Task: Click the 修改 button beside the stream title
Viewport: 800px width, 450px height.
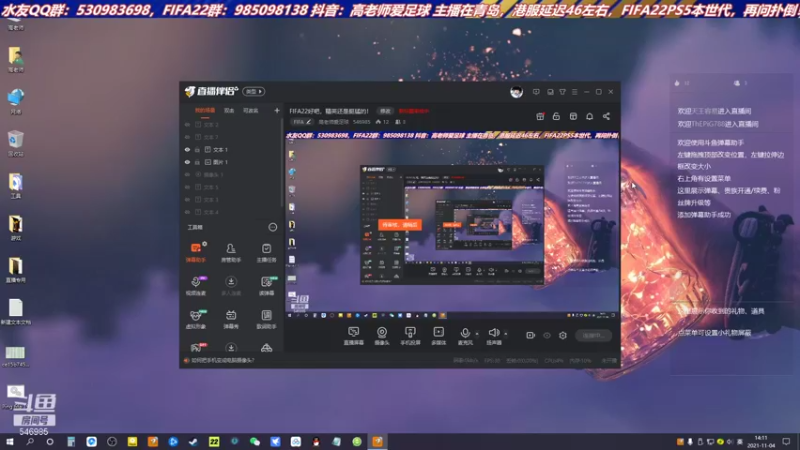Action: point(385,111)
